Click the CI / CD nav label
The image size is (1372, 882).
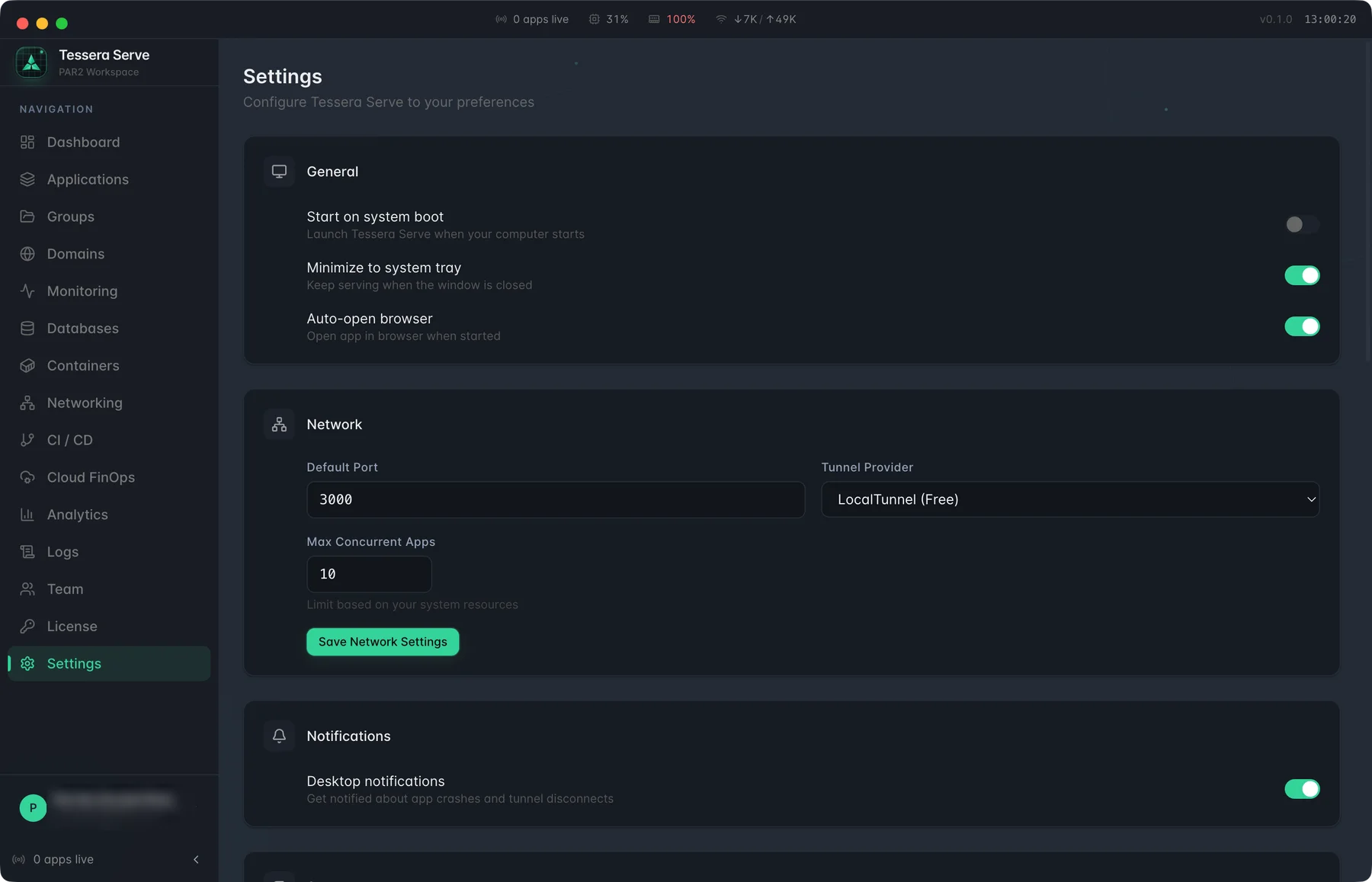point(70,440)
